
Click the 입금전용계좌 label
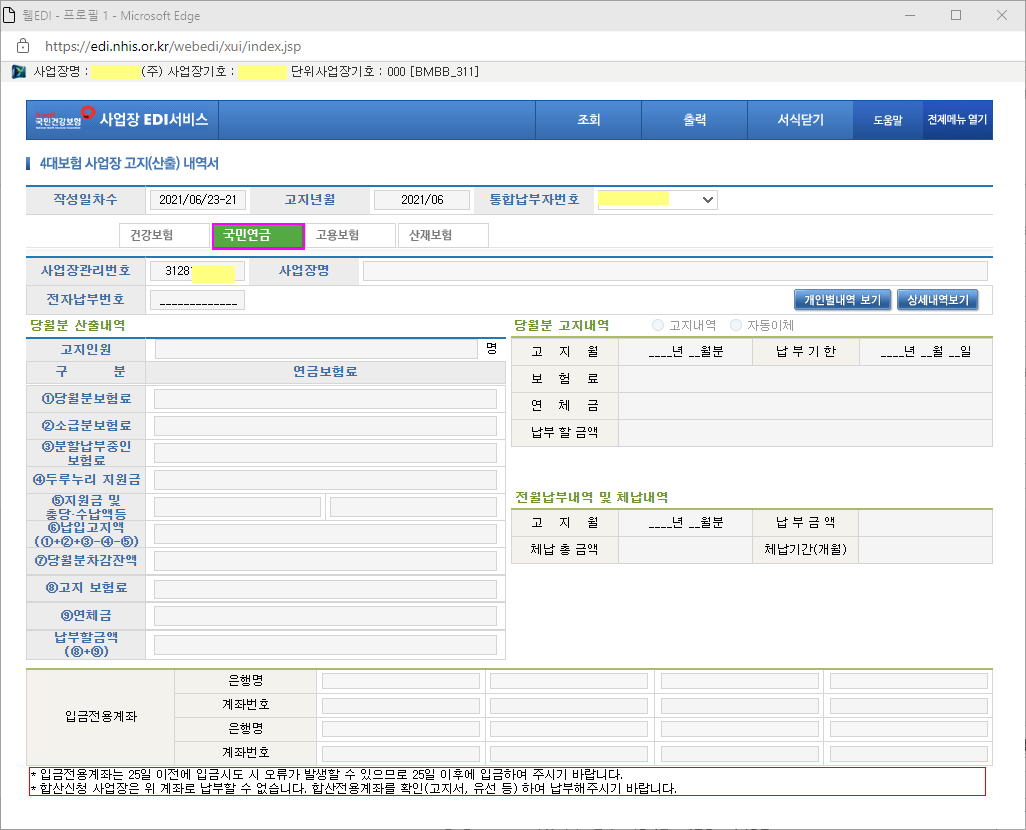[x=101, y=717]
